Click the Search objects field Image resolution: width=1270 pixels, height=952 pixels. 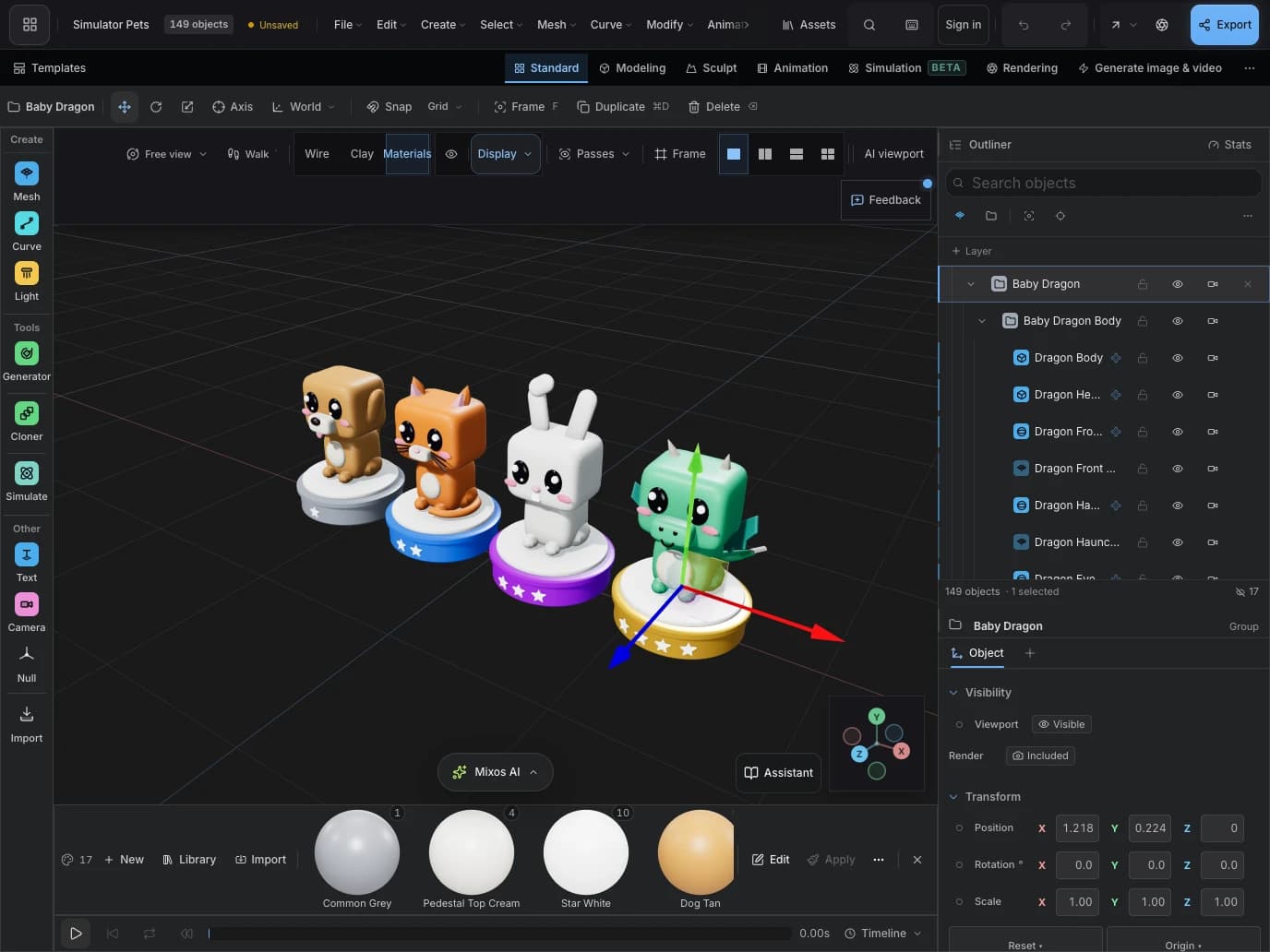1104,183
